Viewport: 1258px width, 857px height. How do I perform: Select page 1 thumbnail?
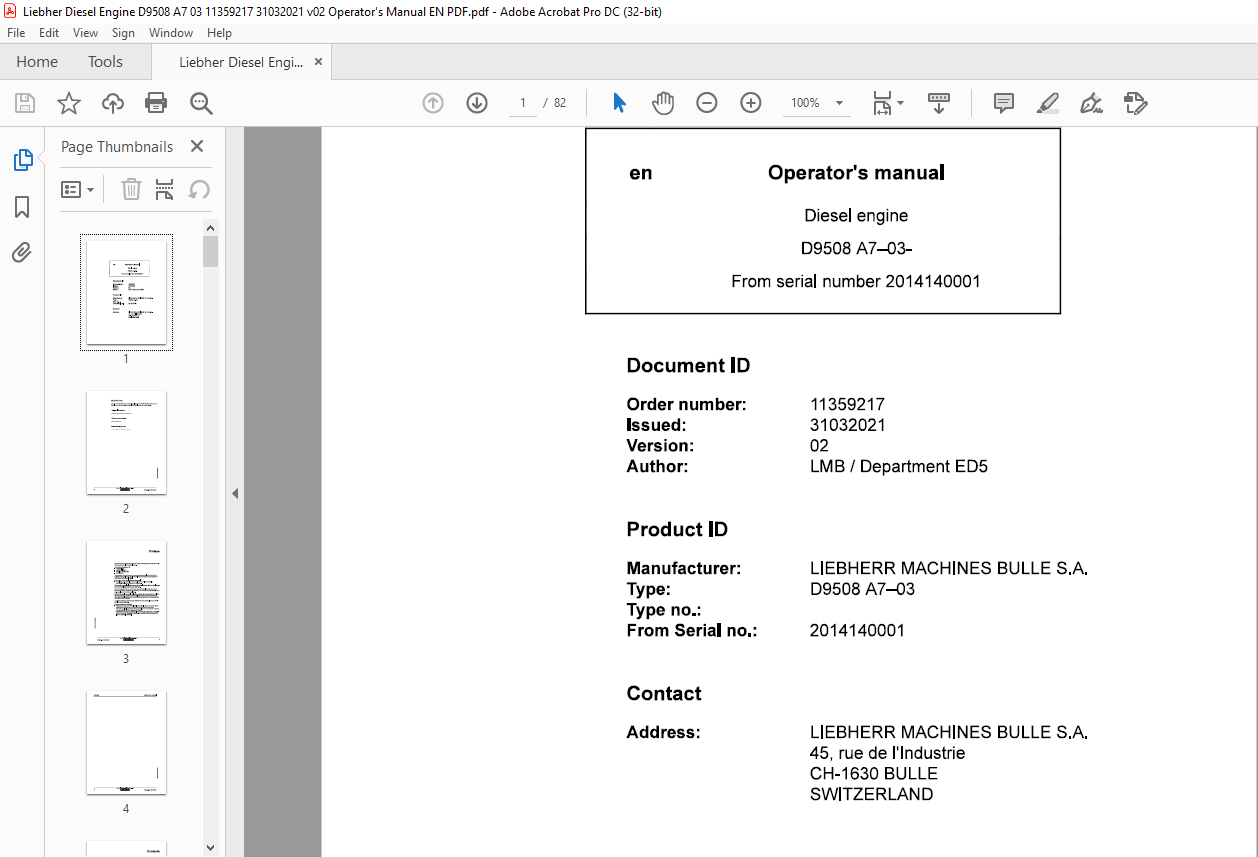[126, 292]
